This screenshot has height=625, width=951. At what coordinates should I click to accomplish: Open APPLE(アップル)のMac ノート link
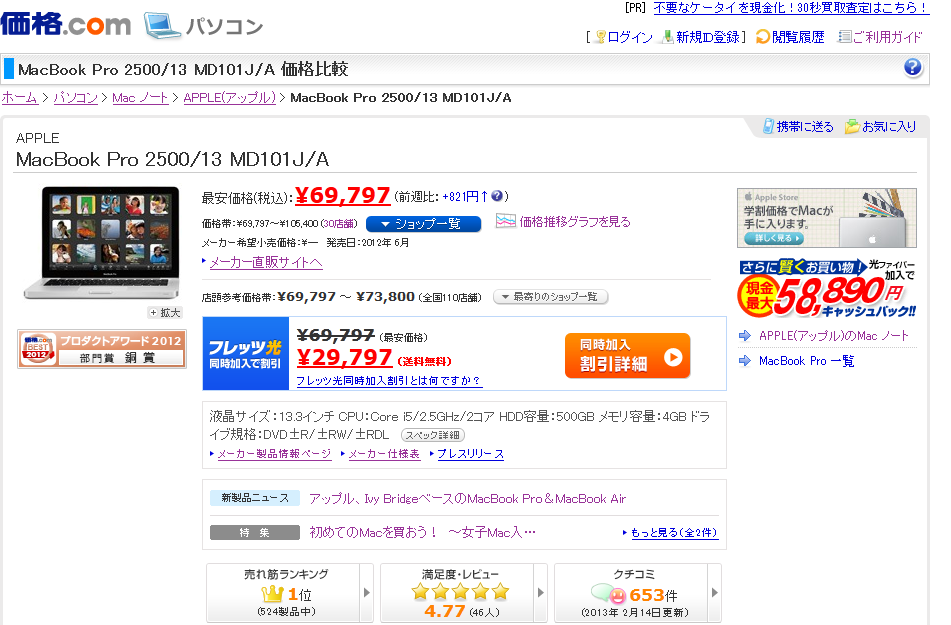(x=833, y=336)
